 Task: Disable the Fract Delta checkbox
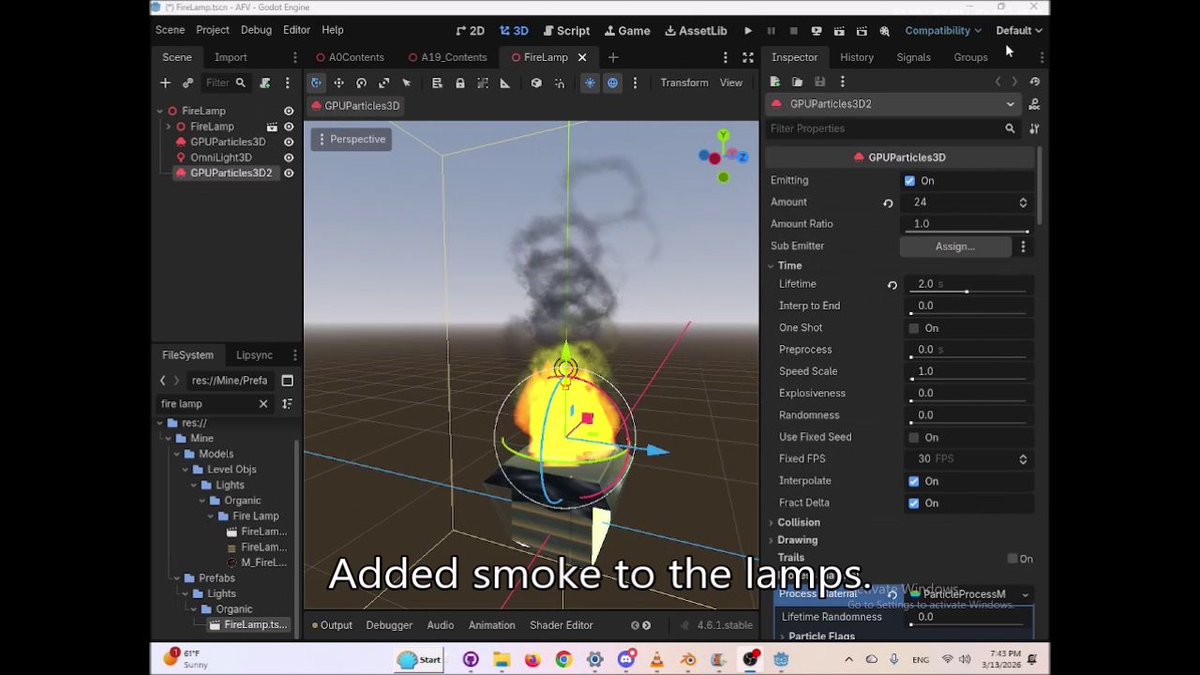pos(914,503)
